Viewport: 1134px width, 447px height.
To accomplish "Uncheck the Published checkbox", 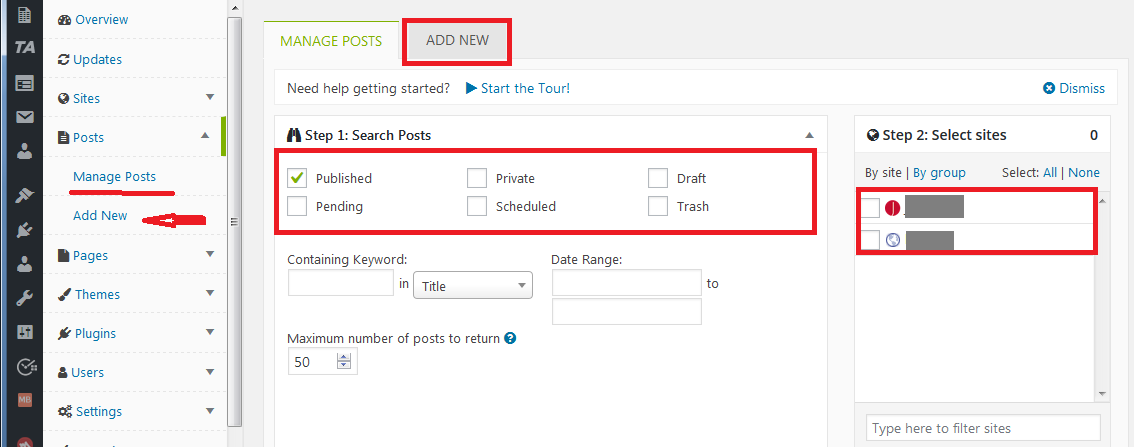I will pos(297,178).
